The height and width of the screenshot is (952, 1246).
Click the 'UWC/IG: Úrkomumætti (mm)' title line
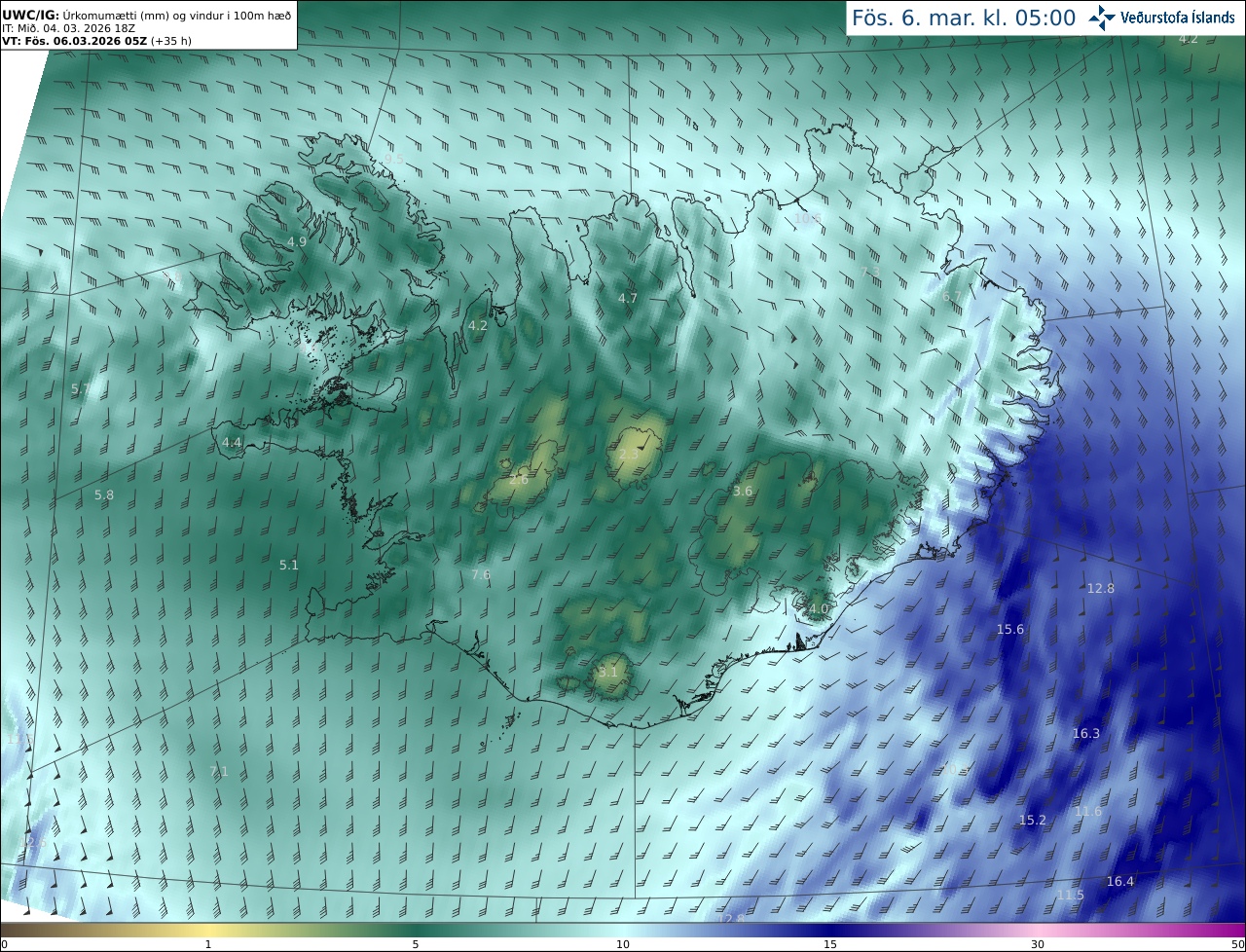coord(146,15)
